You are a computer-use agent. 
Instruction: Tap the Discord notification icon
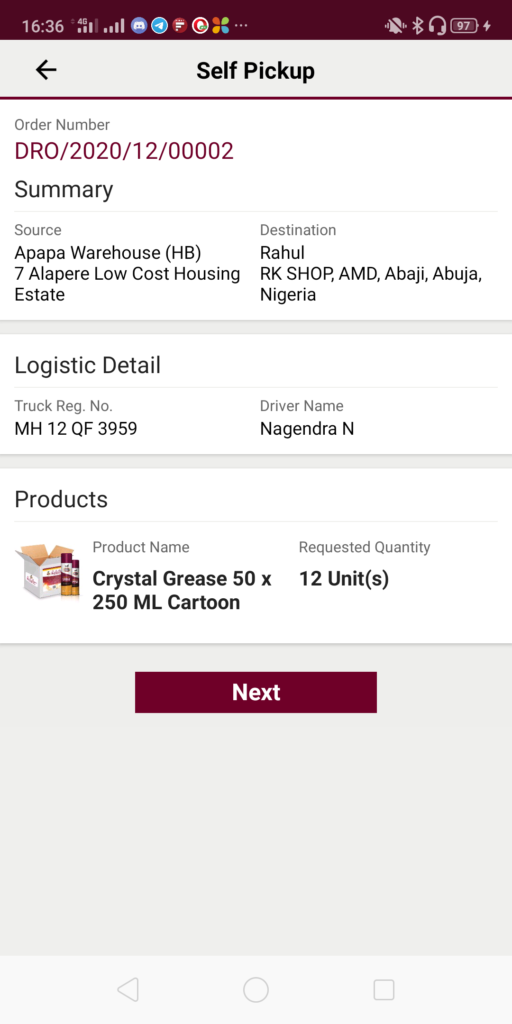[x=138, y=25]
